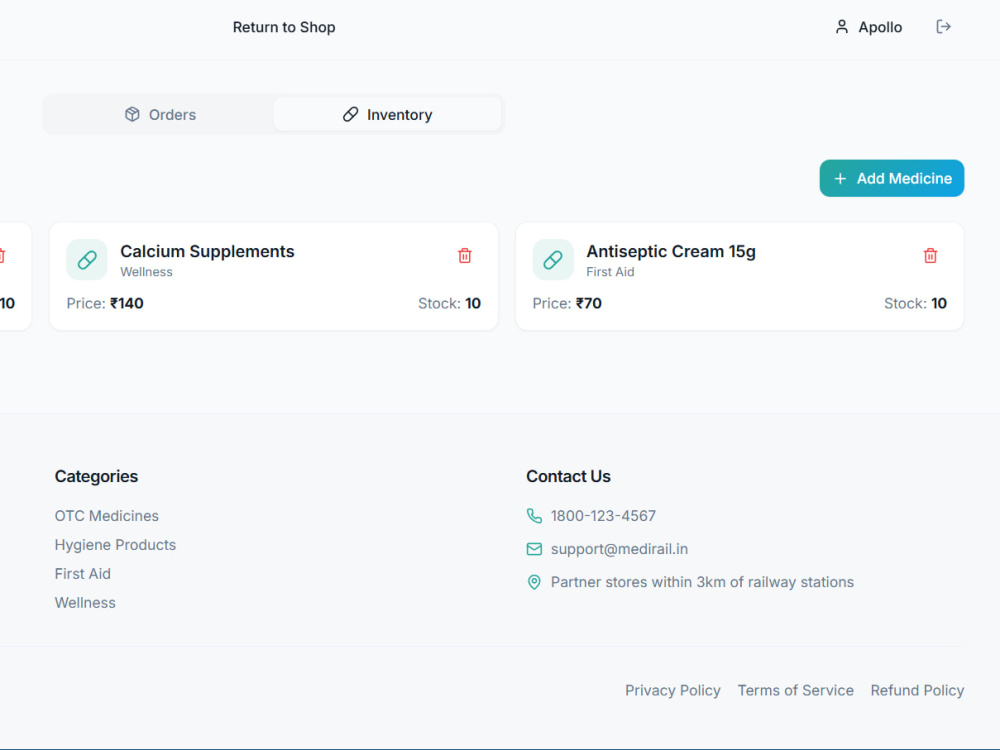Viewport: 1000px width, 750px height.
Task: Click the plus icon in Add Medicine
Action: [x=841, y=179]
